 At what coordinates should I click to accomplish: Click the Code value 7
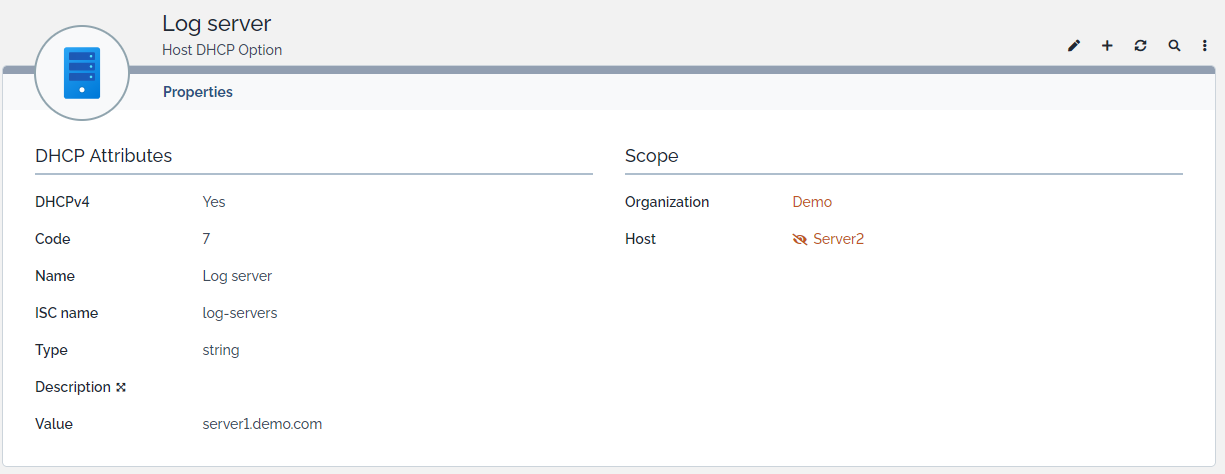pos(206,239)
